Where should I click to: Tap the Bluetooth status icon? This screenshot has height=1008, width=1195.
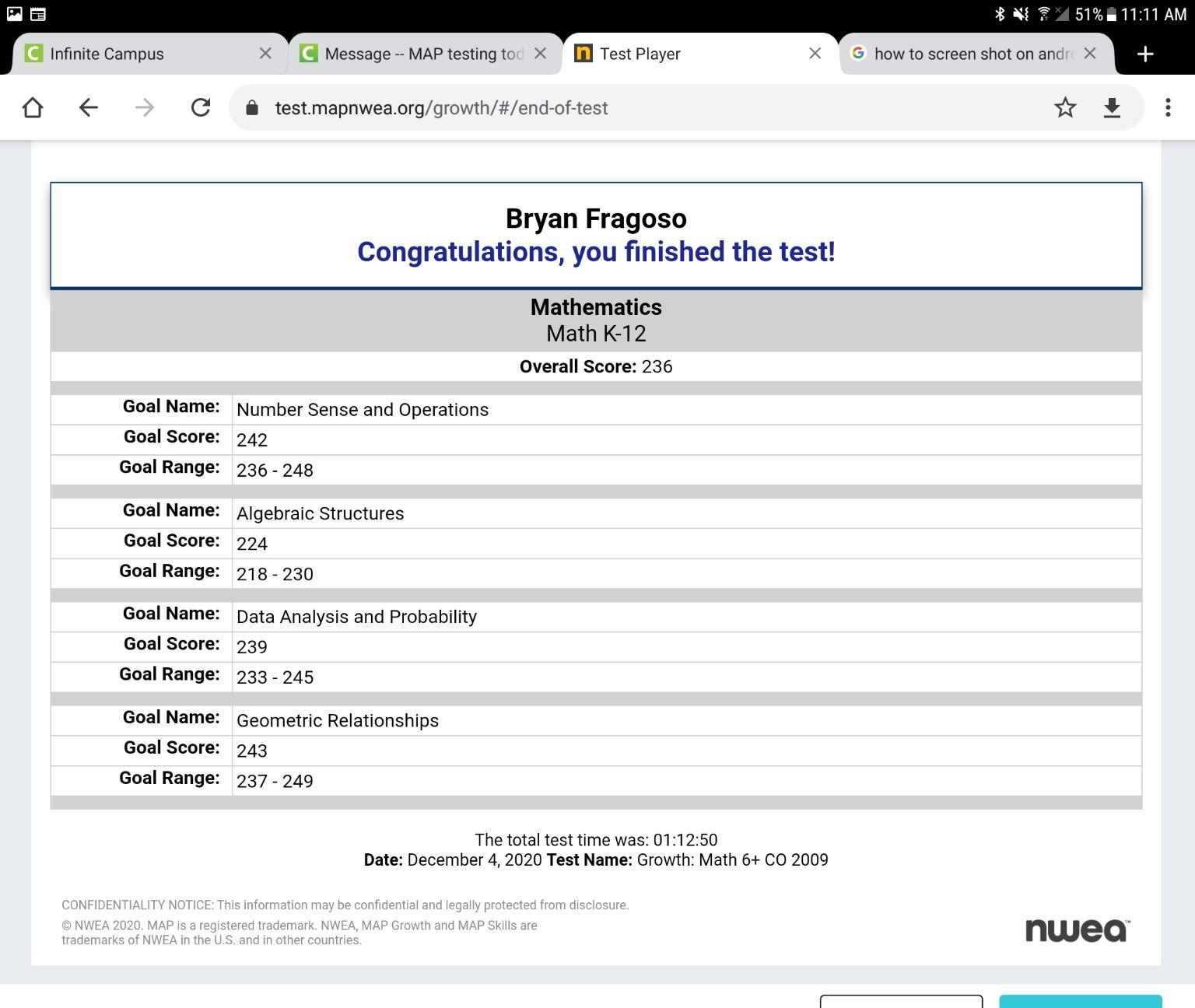tap(1000, 13)
